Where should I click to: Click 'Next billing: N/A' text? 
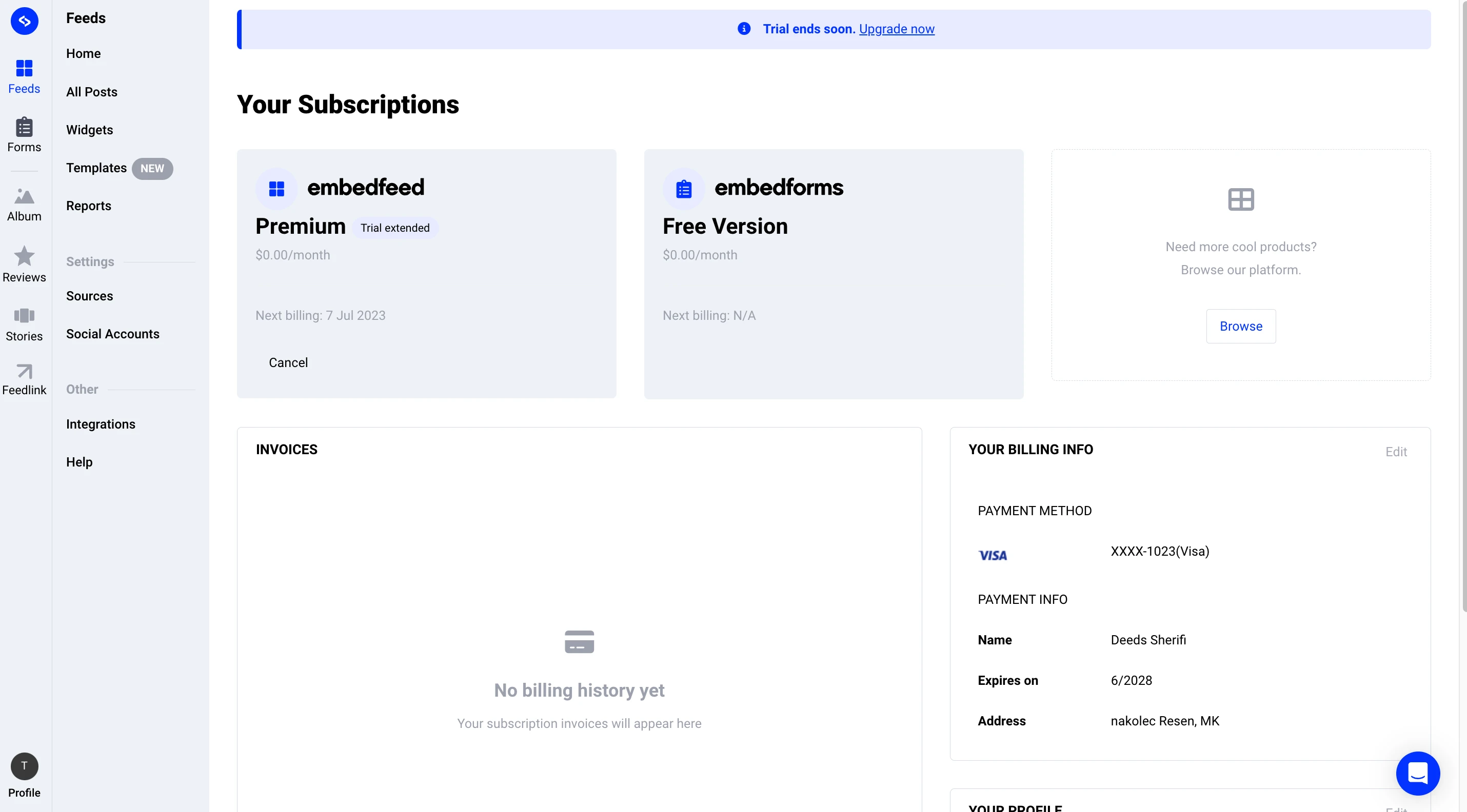click(709, 315)
